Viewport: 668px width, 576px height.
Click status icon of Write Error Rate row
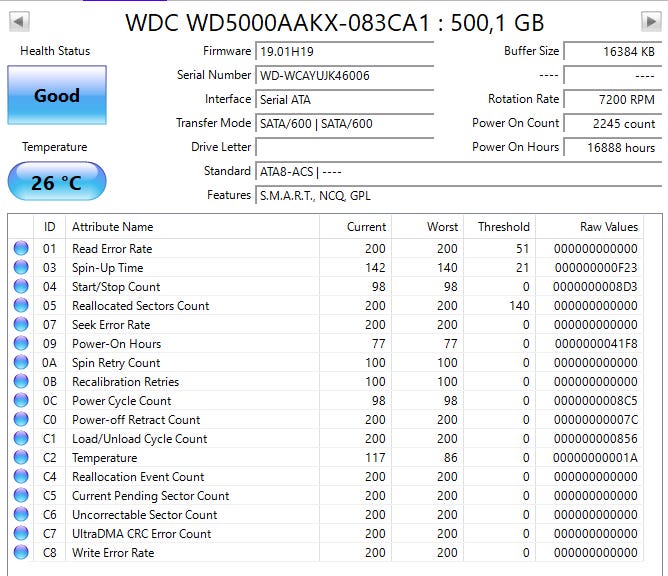(21, 552)
